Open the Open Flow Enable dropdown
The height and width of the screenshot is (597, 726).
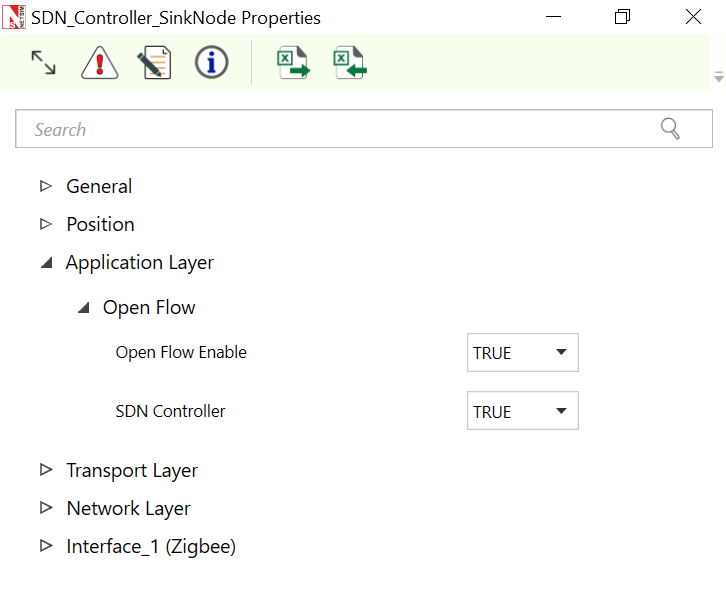click(522, 353)
